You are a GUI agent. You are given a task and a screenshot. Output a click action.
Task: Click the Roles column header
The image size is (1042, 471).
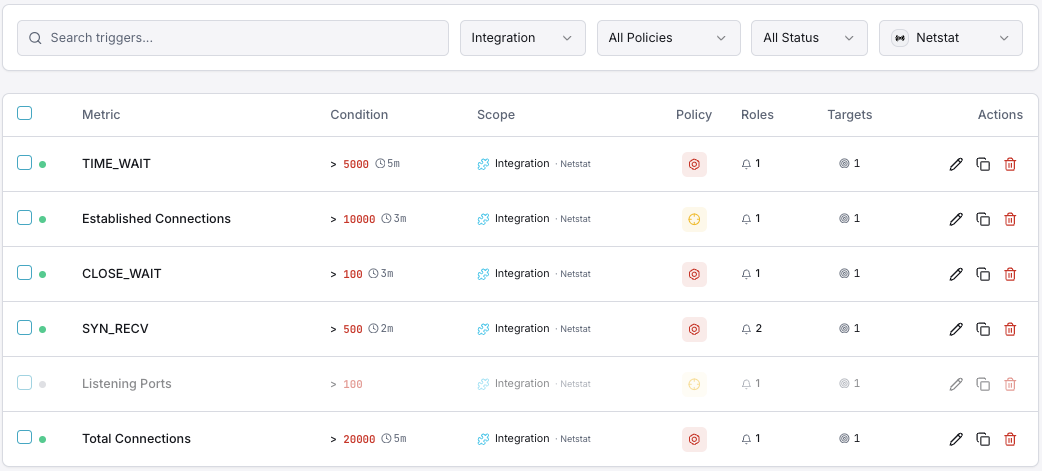pyautogui.click(x=758, y=115)
